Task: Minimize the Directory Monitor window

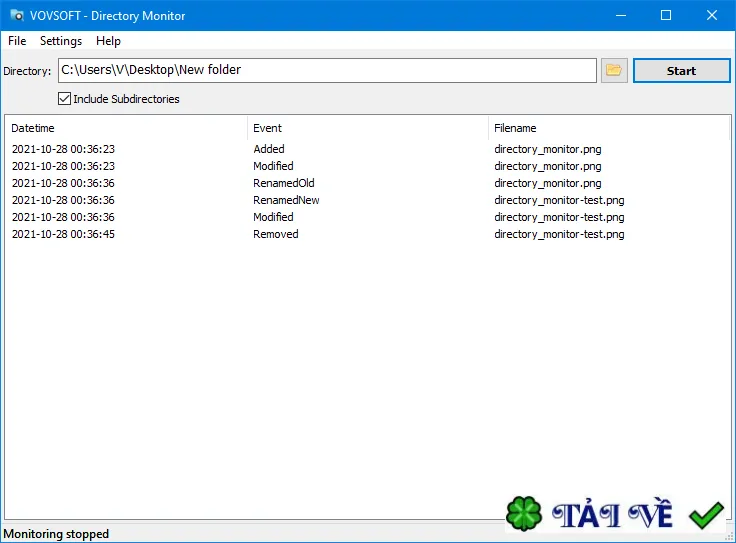Action: point(621,15)
